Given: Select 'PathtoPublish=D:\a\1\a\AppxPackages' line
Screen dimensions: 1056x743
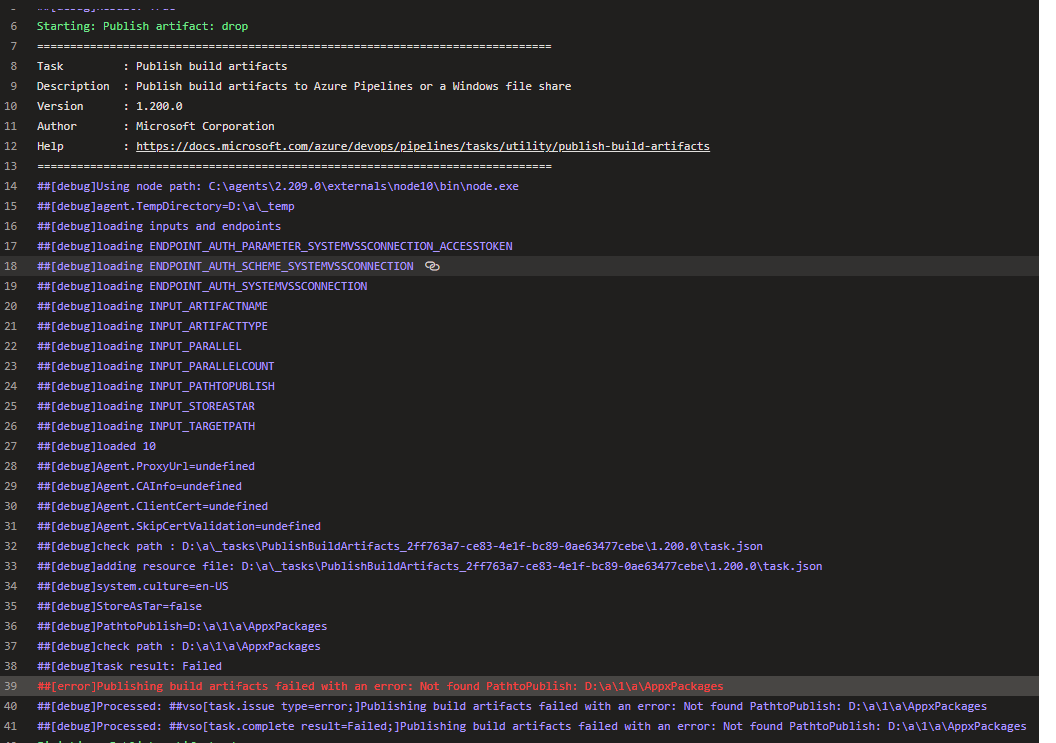Looking at the screenshot, I should click(x=182, y=626).
